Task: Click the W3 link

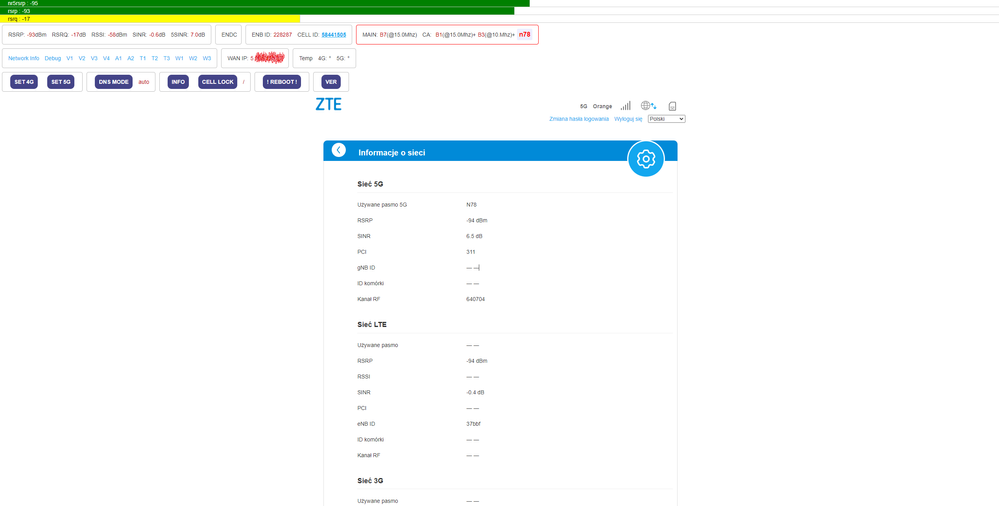Action: point(206,58)
